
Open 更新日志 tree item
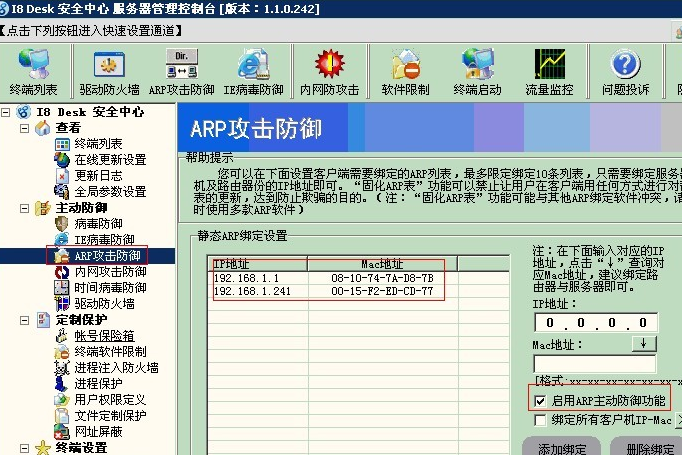tap(98, 176)
